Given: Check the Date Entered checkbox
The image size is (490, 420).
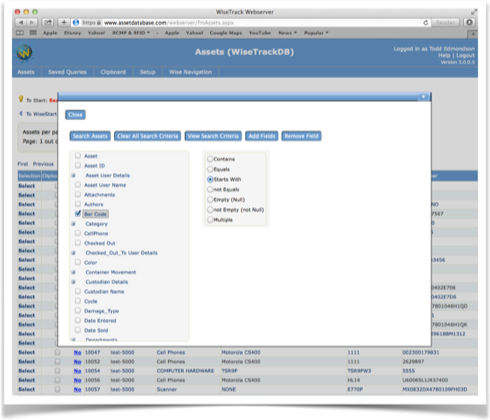Looking at the screenshot, I should [78, 320].
